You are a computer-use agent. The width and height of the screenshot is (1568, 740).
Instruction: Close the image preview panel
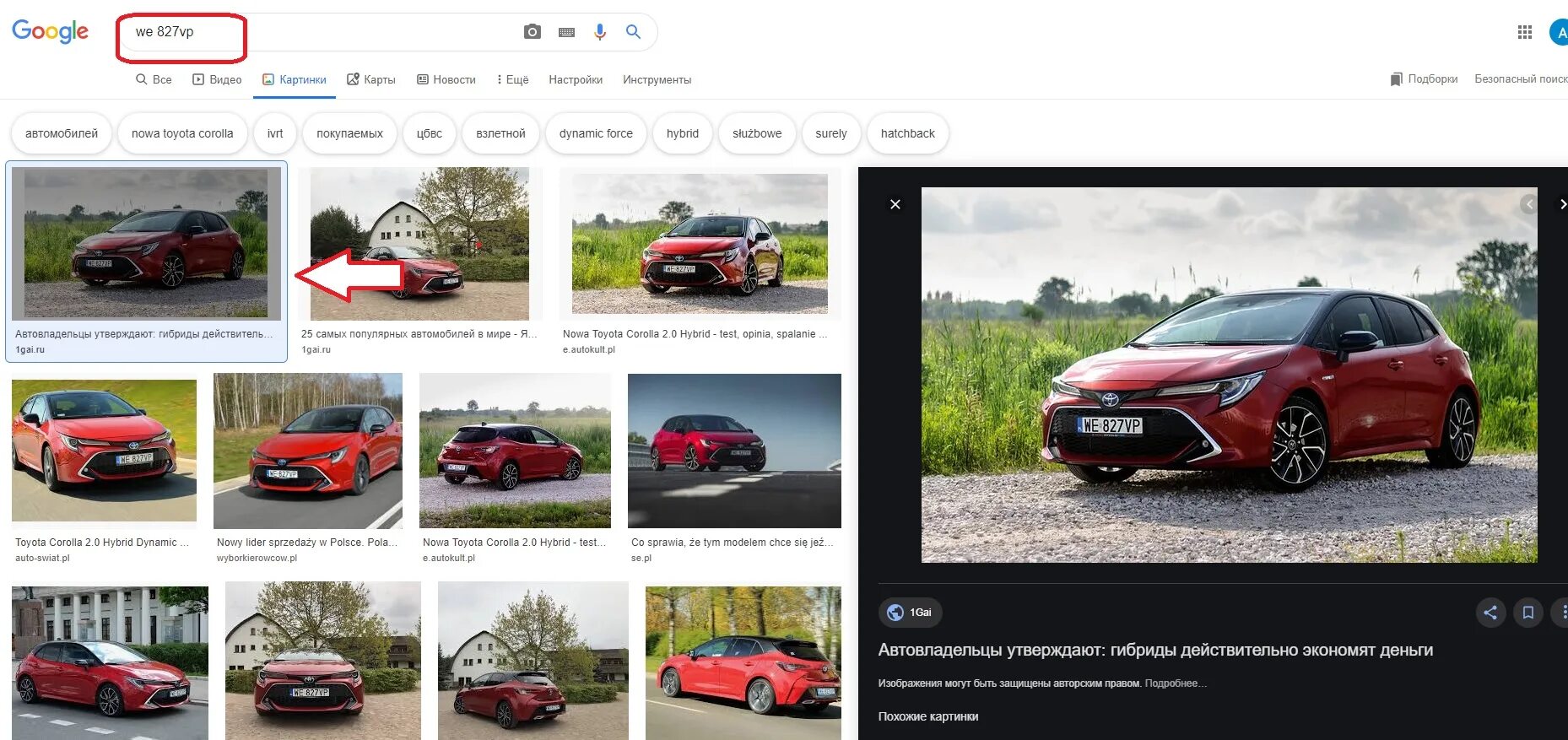coord(895,204)
